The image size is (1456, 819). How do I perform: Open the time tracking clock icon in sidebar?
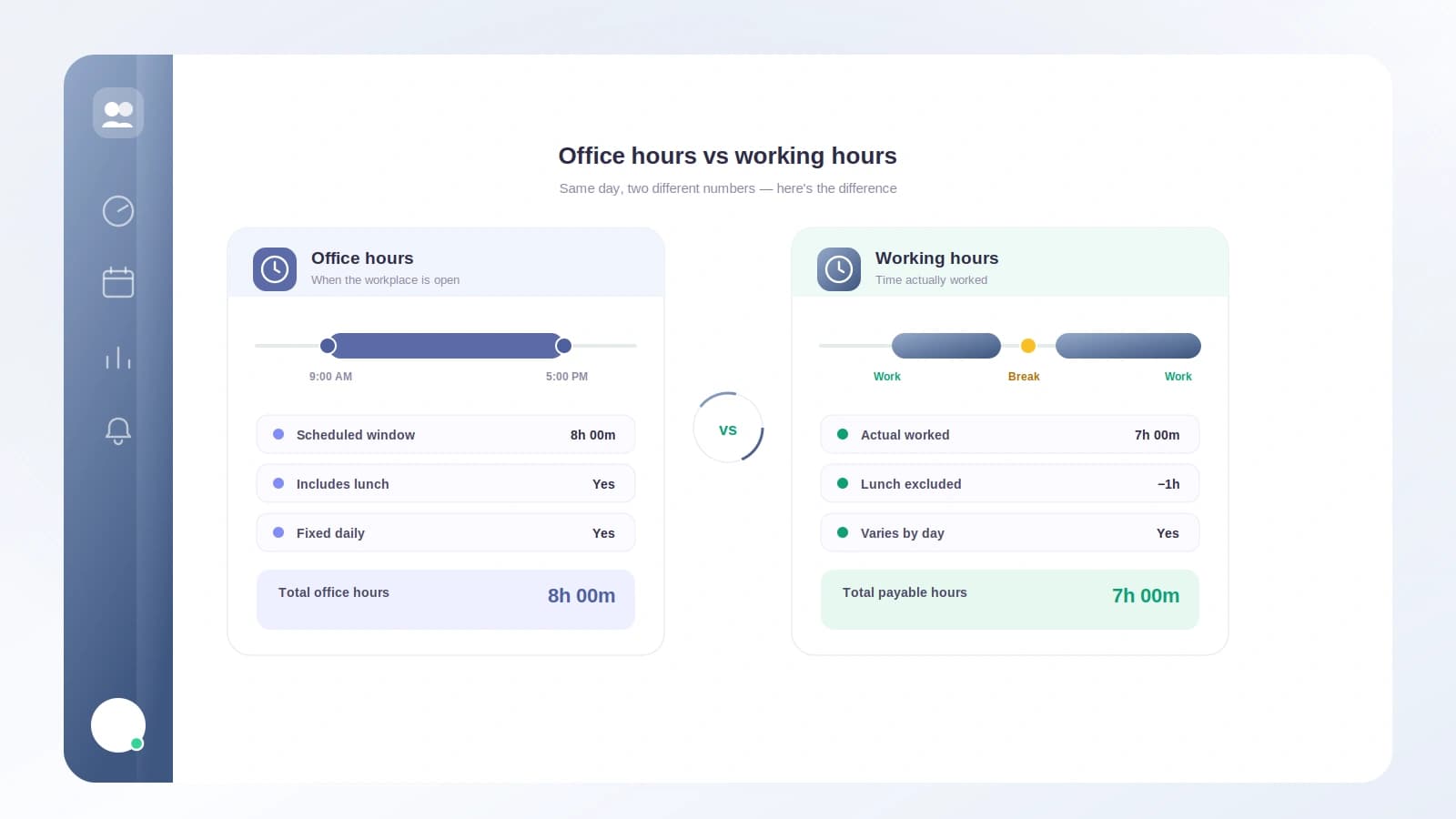point(118,211)
